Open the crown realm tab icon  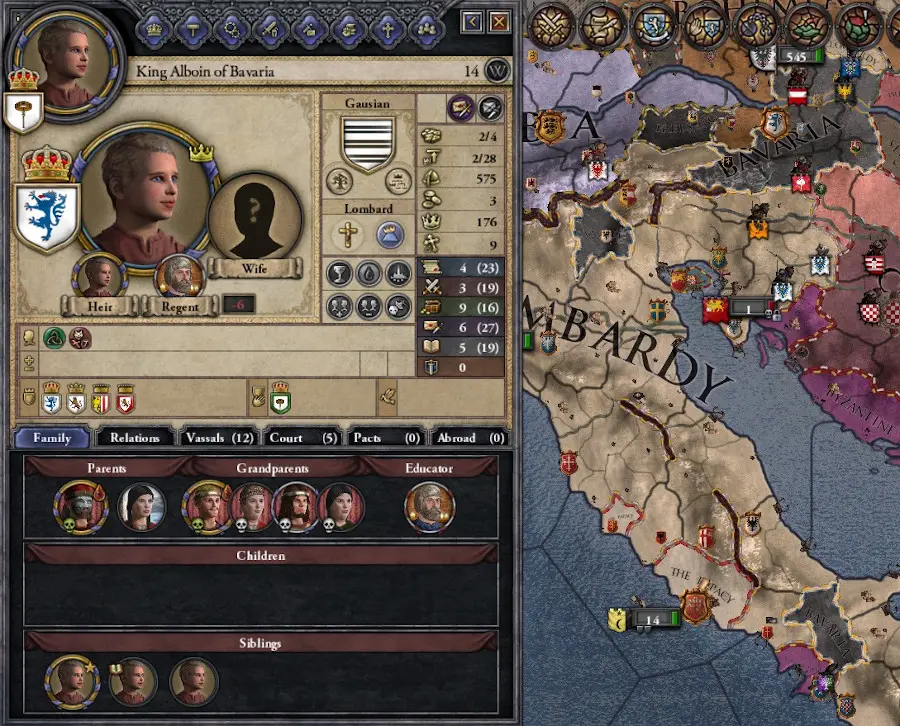[154, 29]
